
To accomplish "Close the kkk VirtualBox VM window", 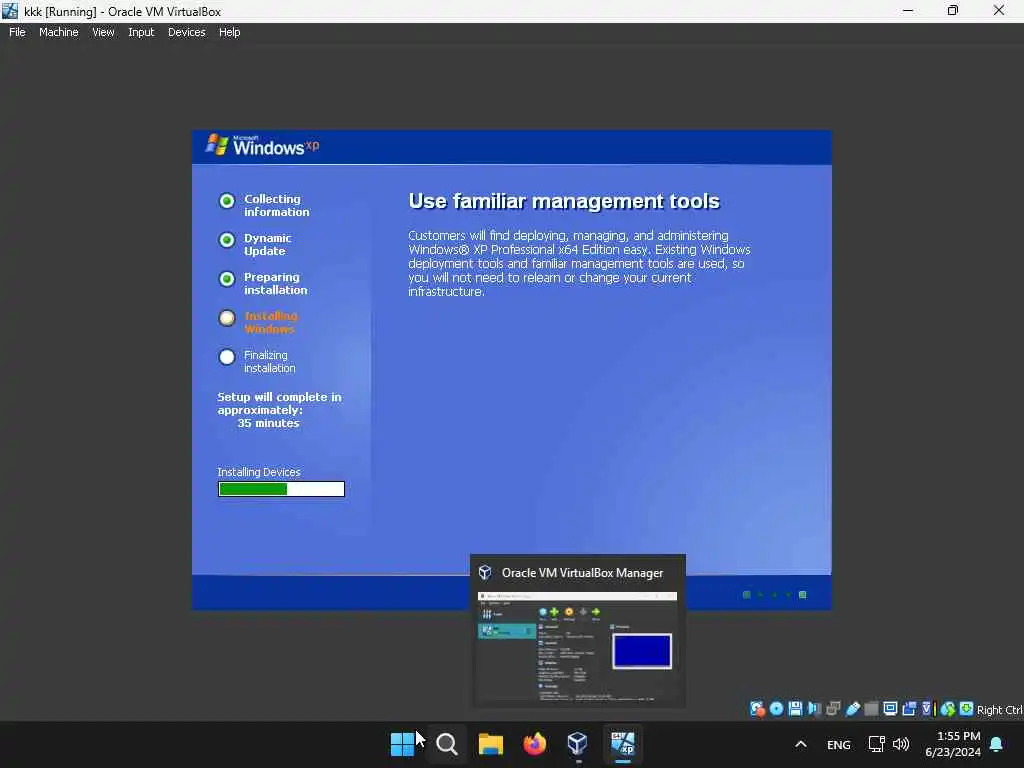I will pyautogui.click(x=999, y=11).
